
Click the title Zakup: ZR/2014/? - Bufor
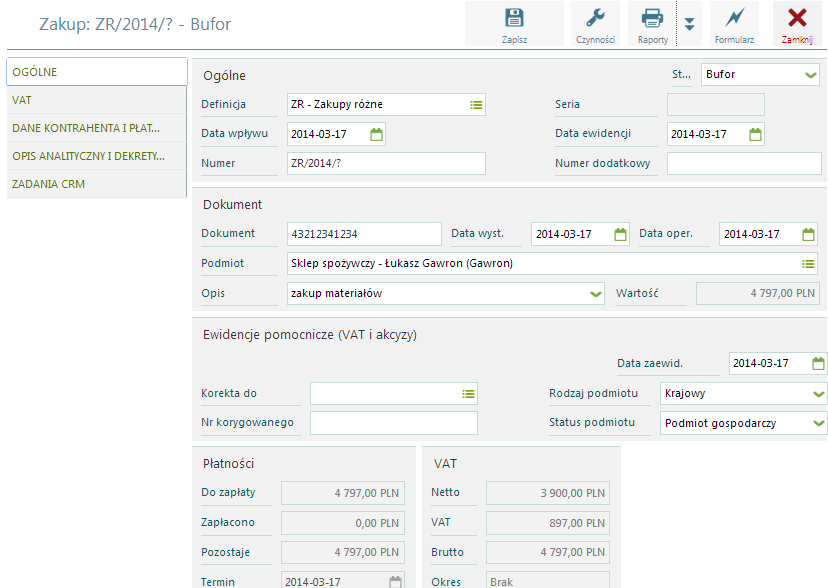click(135, 24)
